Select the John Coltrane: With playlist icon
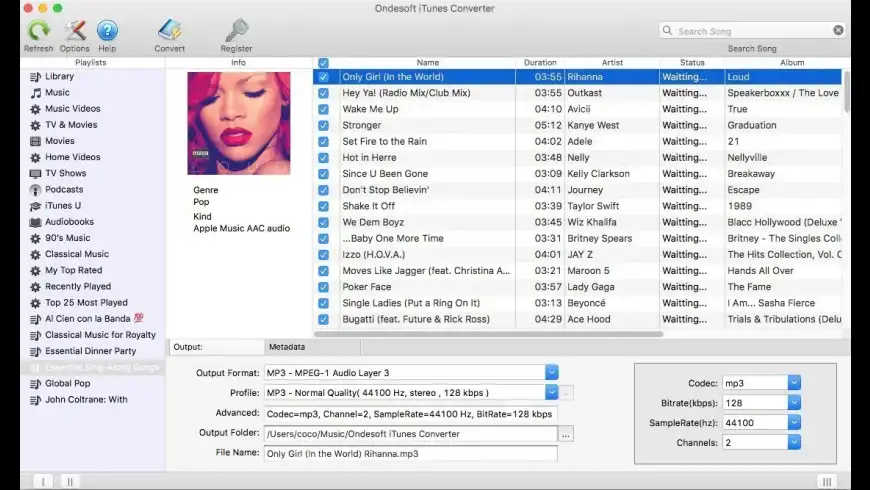This screenshot has width=870, height=490. tap(36, 400)
